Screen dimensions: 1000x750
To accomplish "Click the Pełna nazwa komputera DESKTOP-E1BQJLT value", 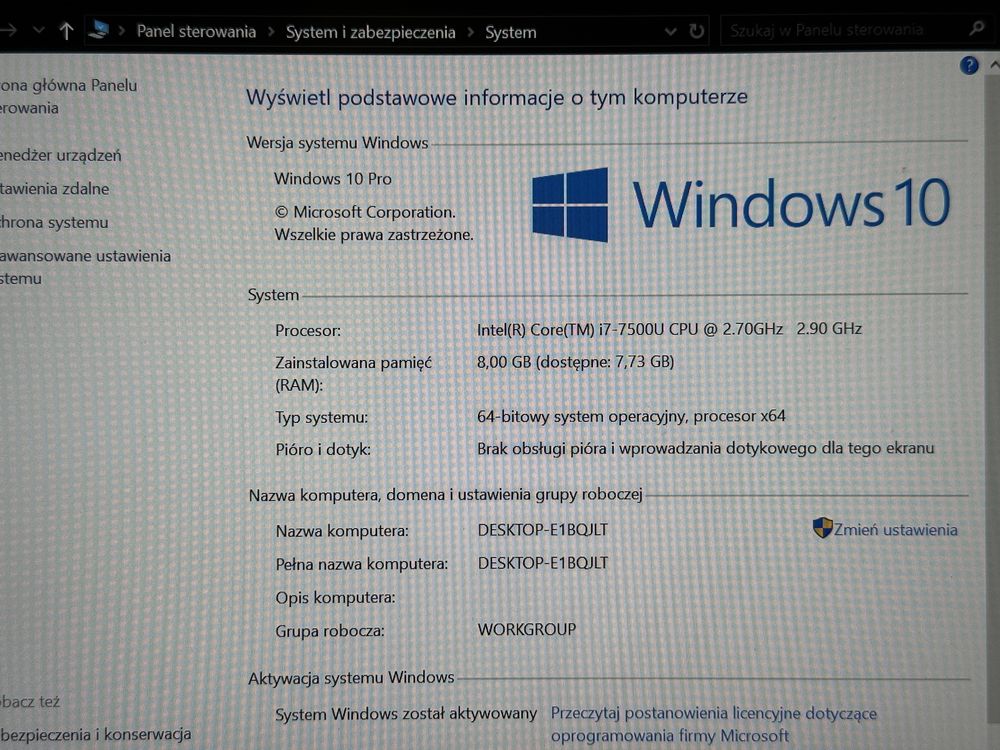I will point(543,563).
